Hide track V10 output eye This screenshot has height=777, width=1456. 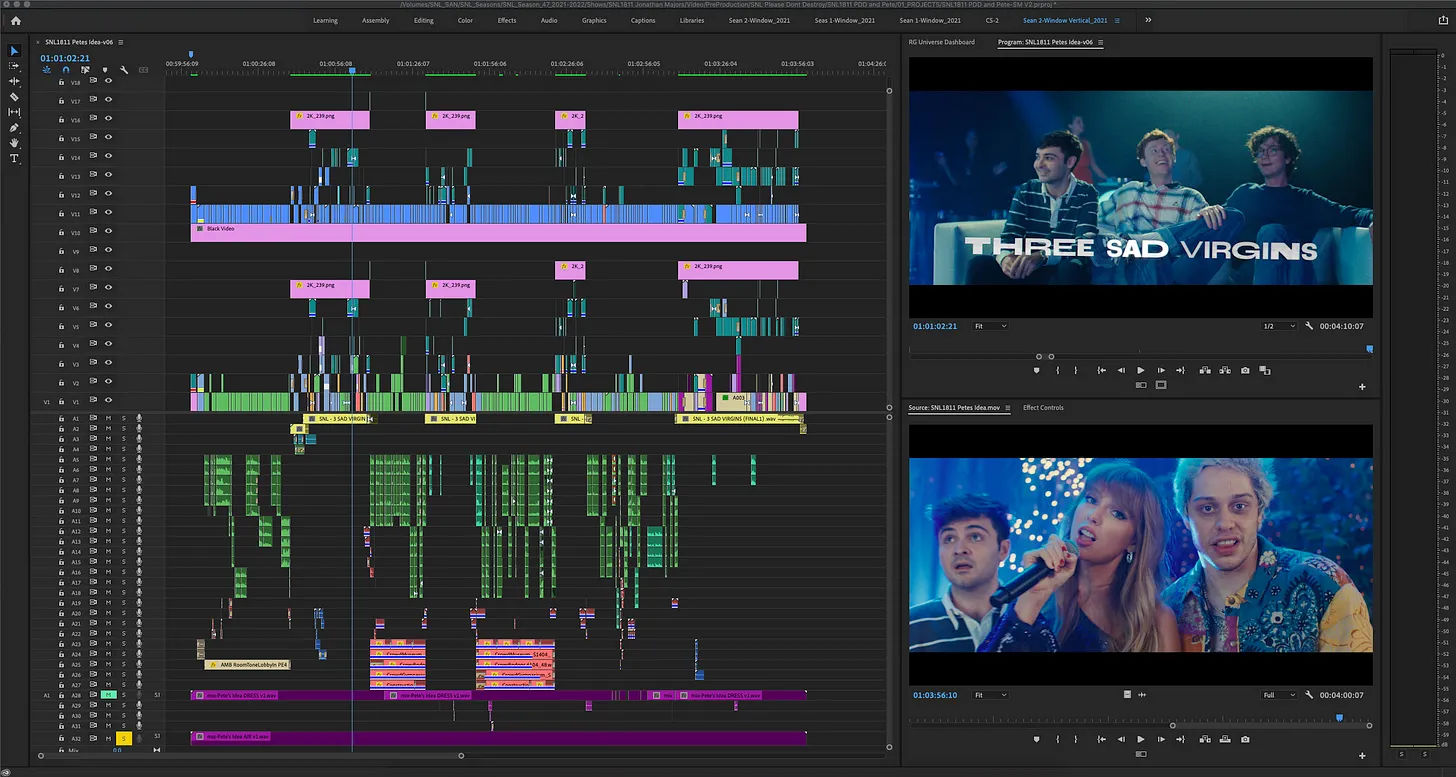click(x=108, y=231)
